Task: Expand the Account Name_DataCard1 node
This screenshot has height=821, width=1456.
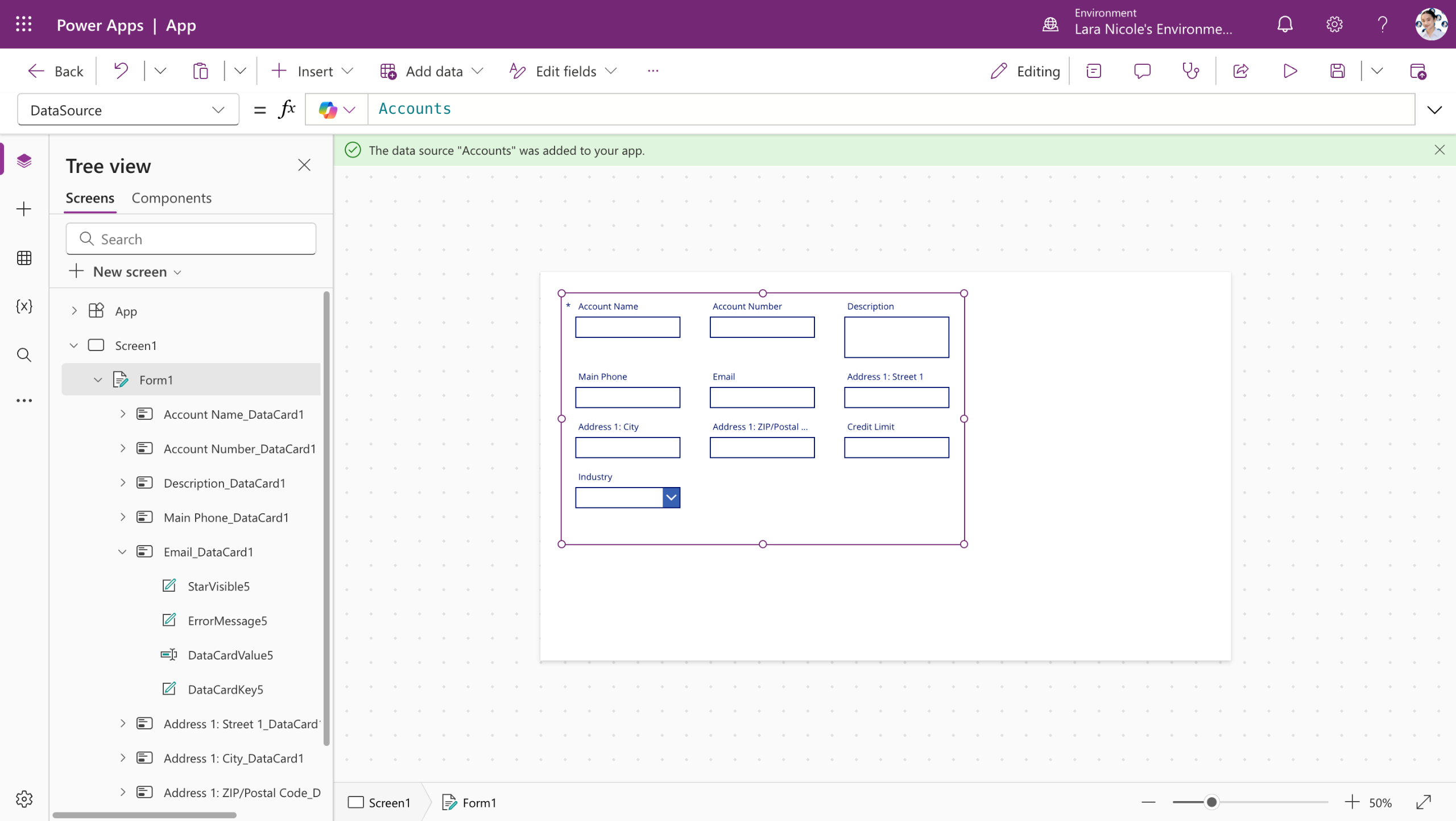Action: pyautogui.click(x=122, y=414)
